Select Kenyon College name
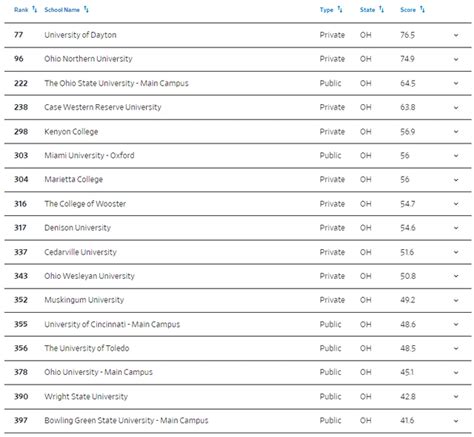The width and height of the screenshot is (474, 437). tap(71, 132)
